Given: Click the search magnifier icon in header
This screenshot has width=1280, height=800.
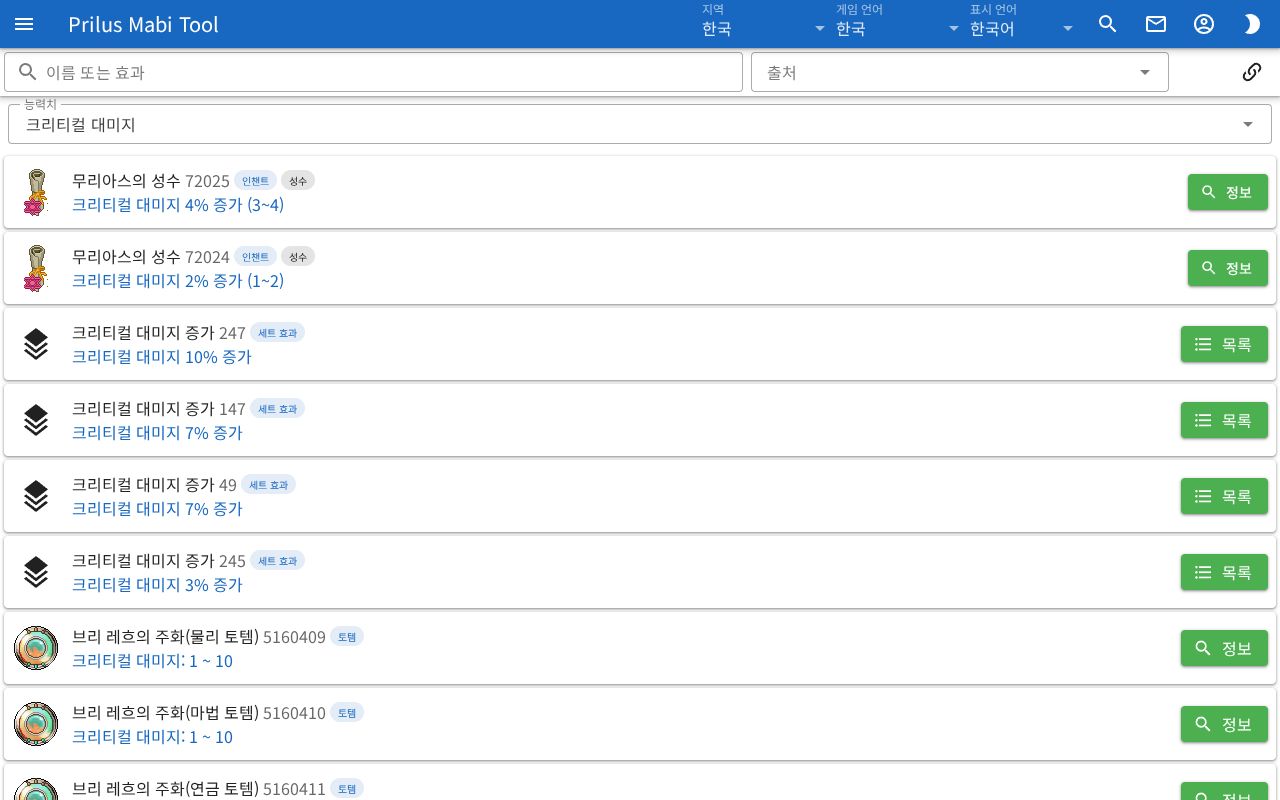Looking at the screenshot, I should click(1108, 24).
